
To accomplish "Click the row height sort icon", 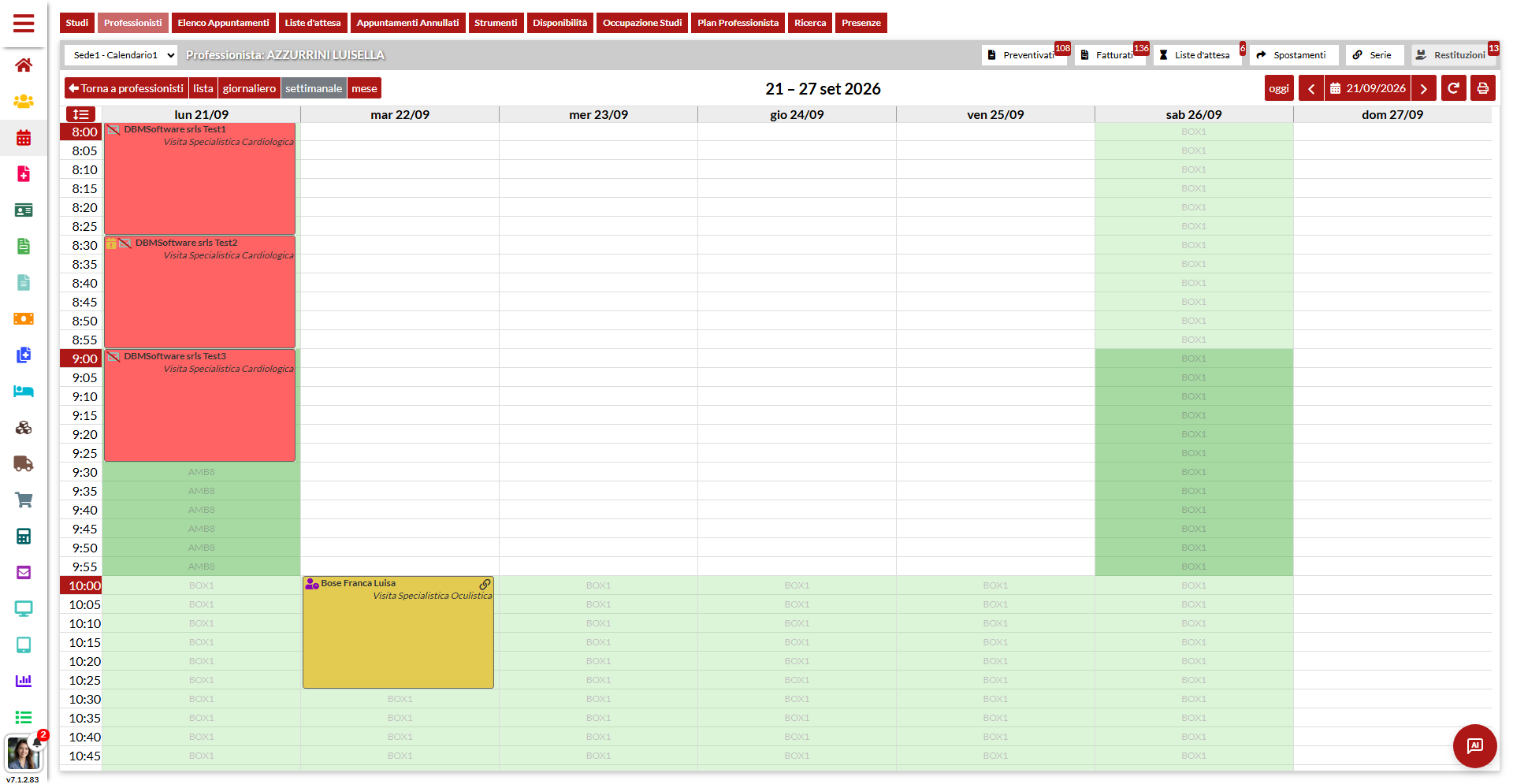I will click(x=80, y=114).
